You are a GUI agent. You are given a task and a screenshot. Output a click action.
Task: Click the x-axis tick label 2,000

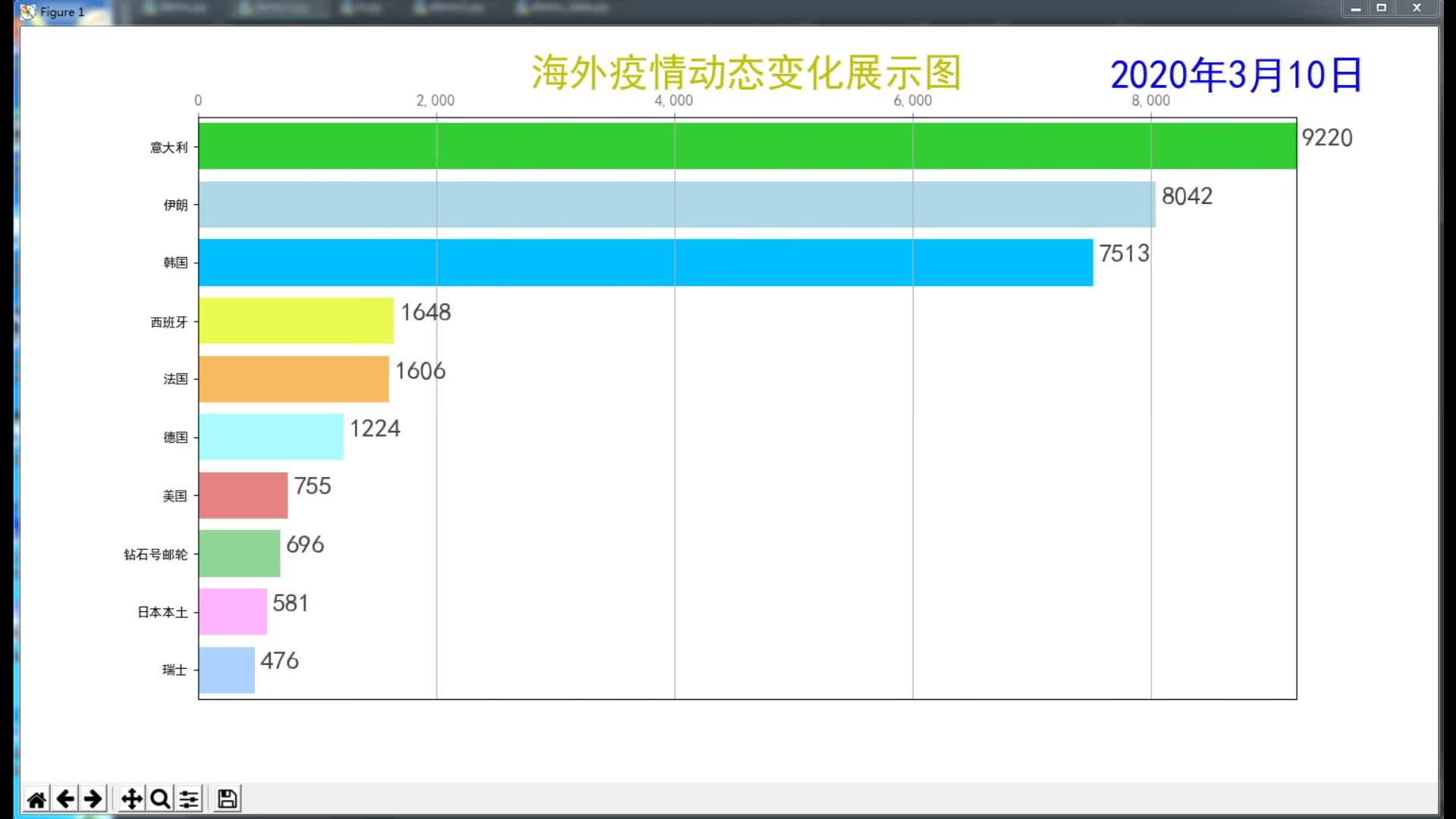[435, 101]
